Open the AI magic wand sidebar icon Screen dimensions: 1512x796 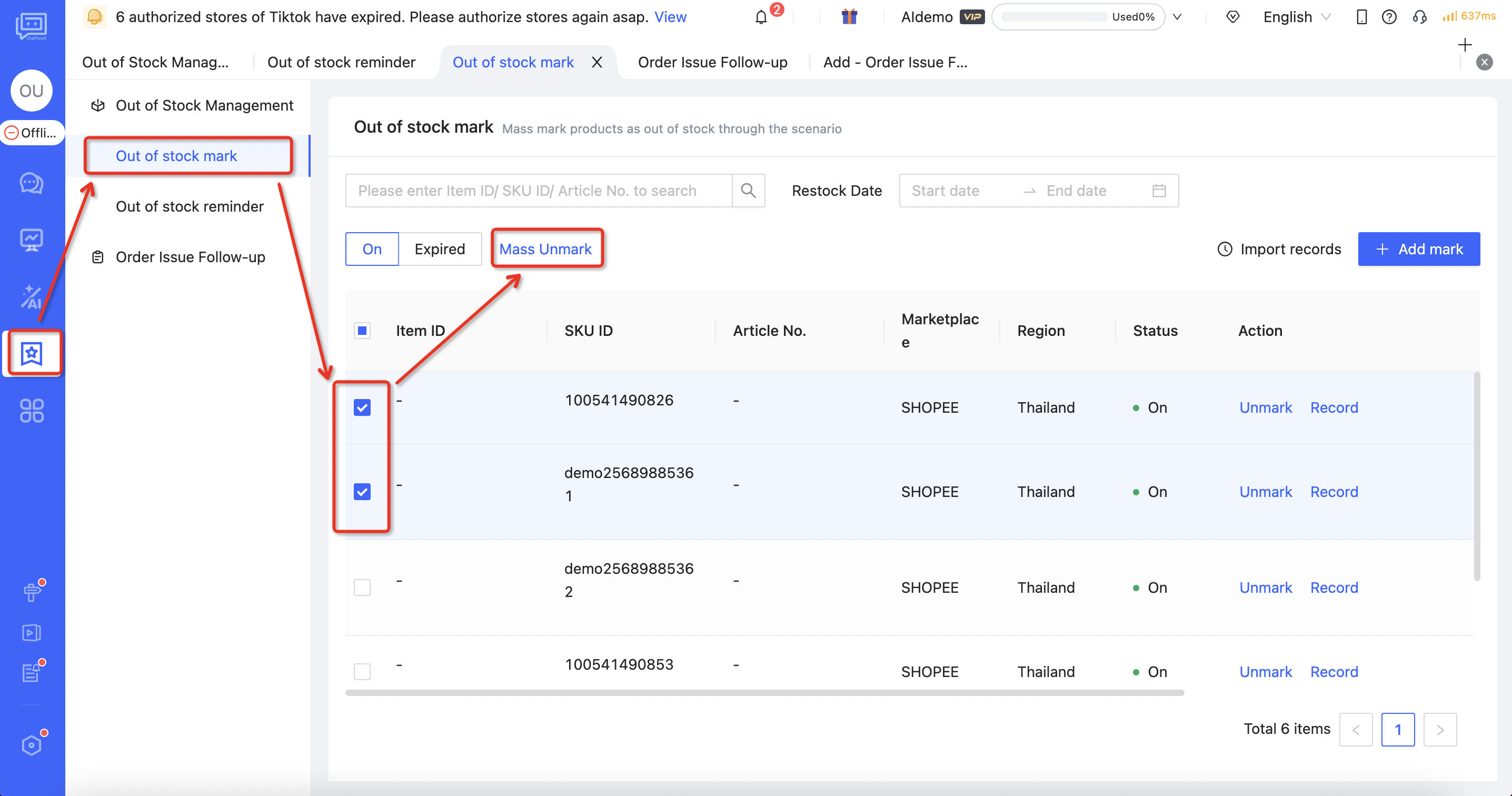32,297
